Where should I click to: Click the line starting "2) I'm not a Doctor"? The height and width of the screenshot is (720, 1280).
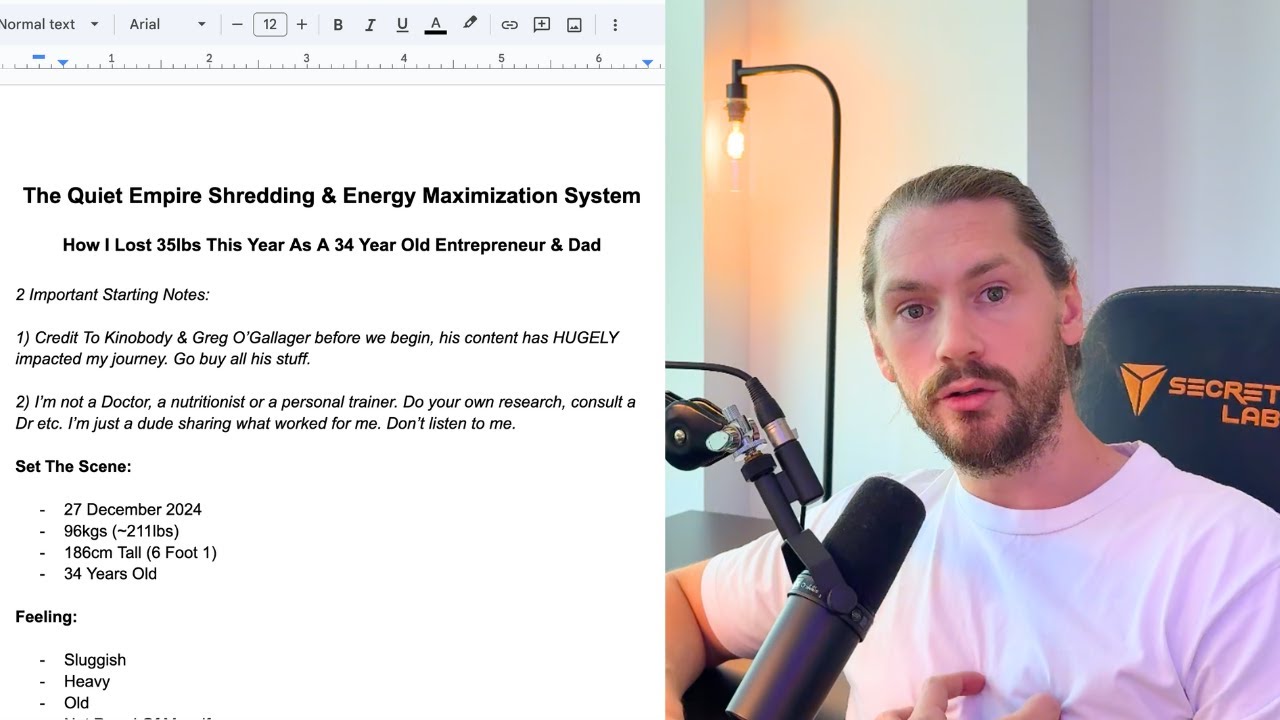[325, 402]
